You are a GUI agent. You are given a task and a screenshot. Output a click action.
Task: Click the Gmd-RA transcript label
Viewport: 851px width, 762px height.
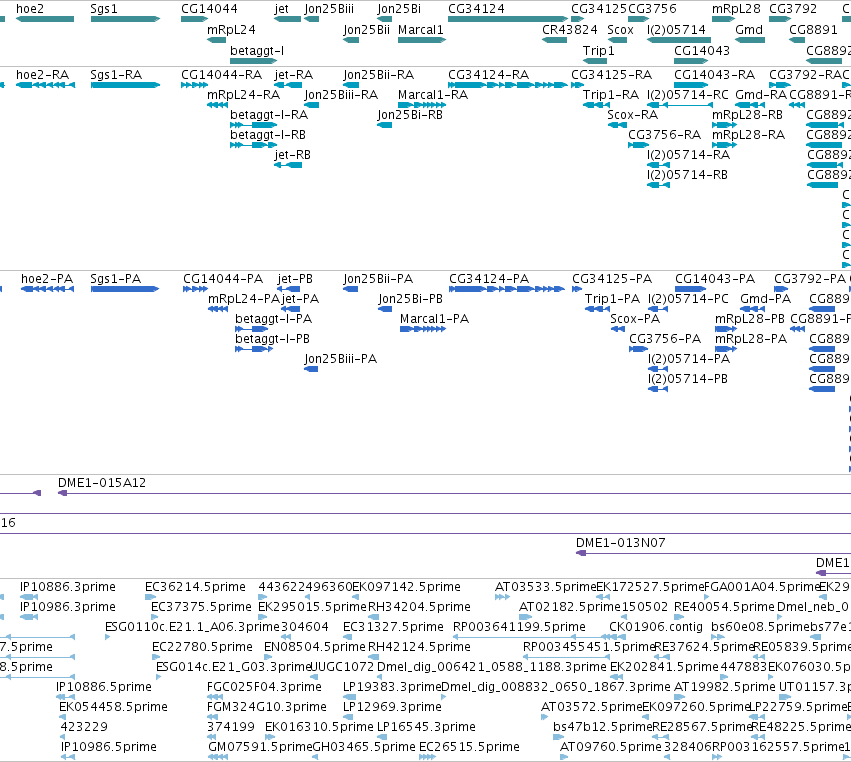761,94
